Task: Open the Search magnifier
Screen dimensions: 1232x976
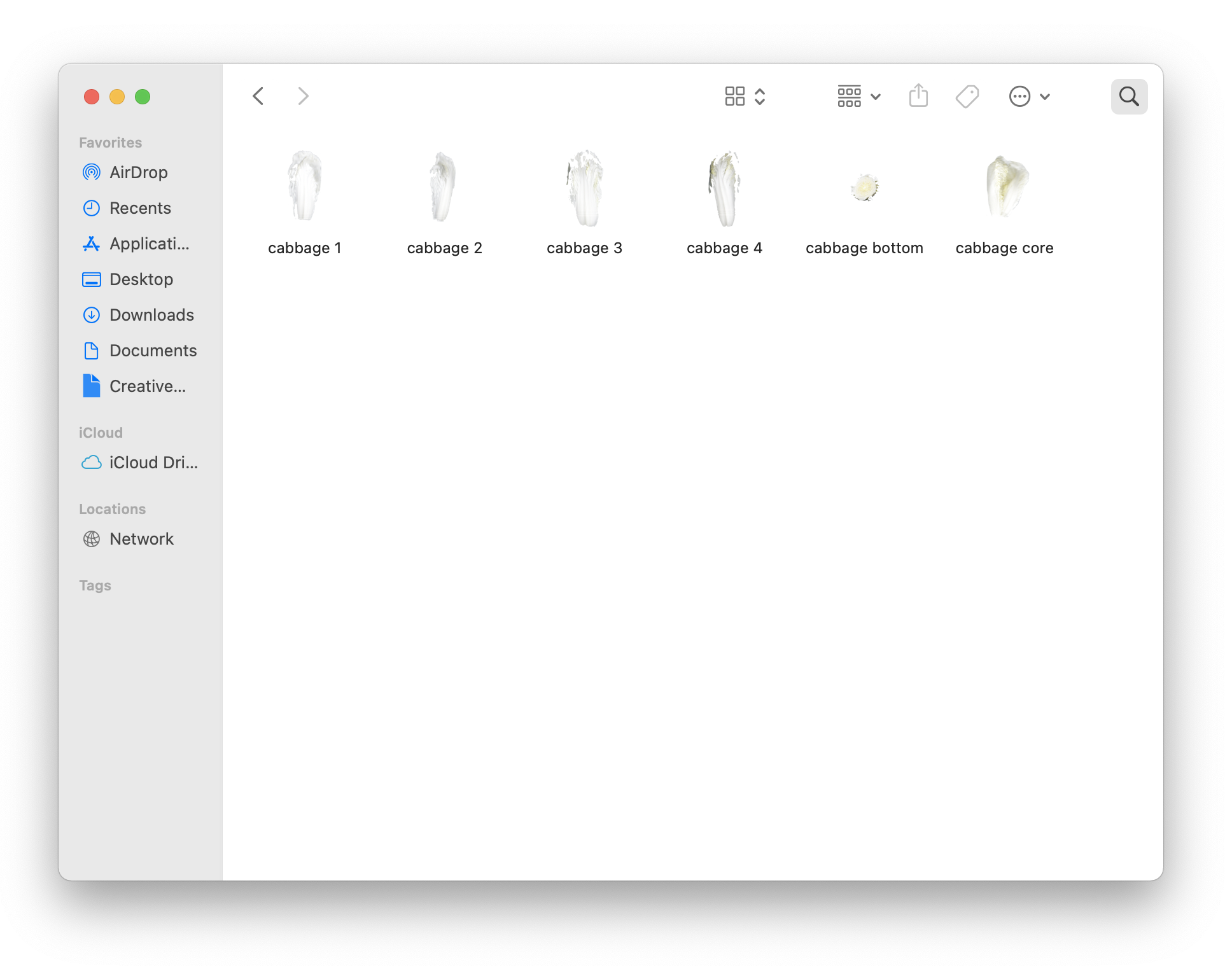Action: [x=1129, y=96]
